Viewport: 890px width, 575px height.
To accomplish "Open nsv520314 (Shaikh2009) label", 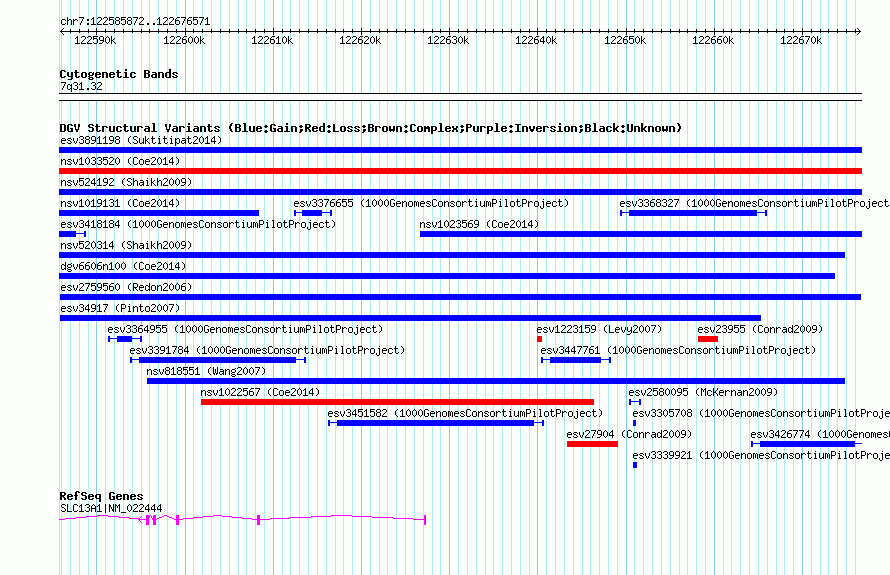I will pos(126,245).
